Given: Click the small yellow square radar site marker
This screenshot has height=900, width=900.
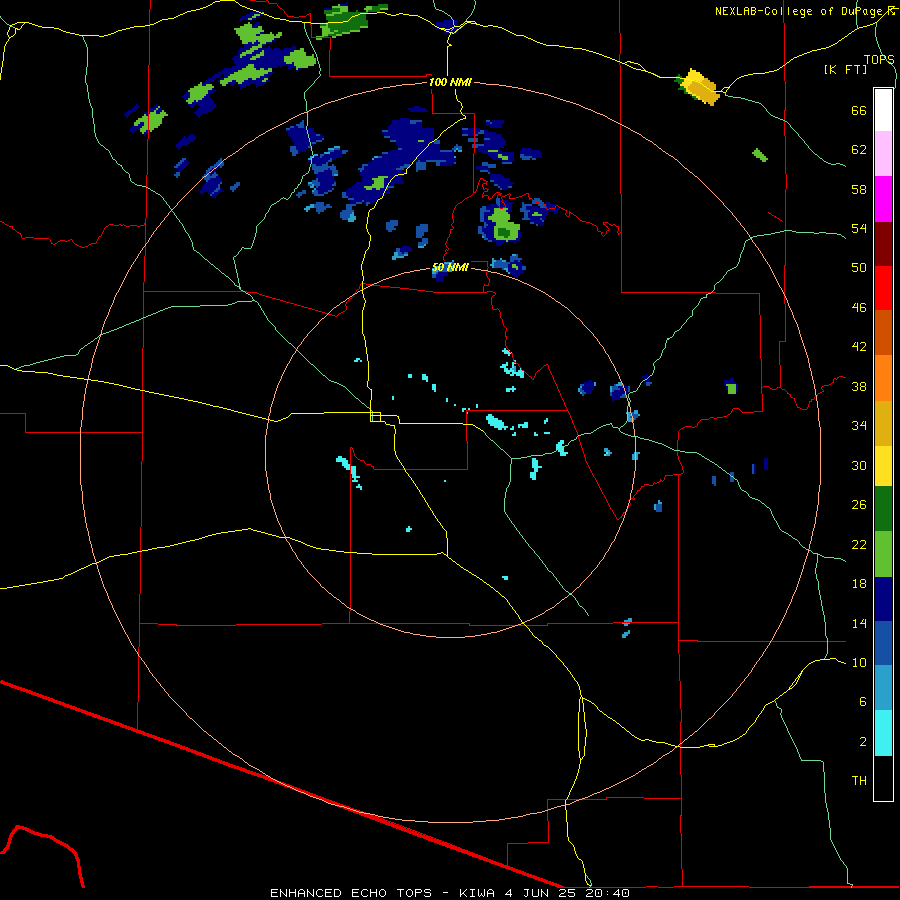Looking at the screenshot, I should tap(376, 417).
